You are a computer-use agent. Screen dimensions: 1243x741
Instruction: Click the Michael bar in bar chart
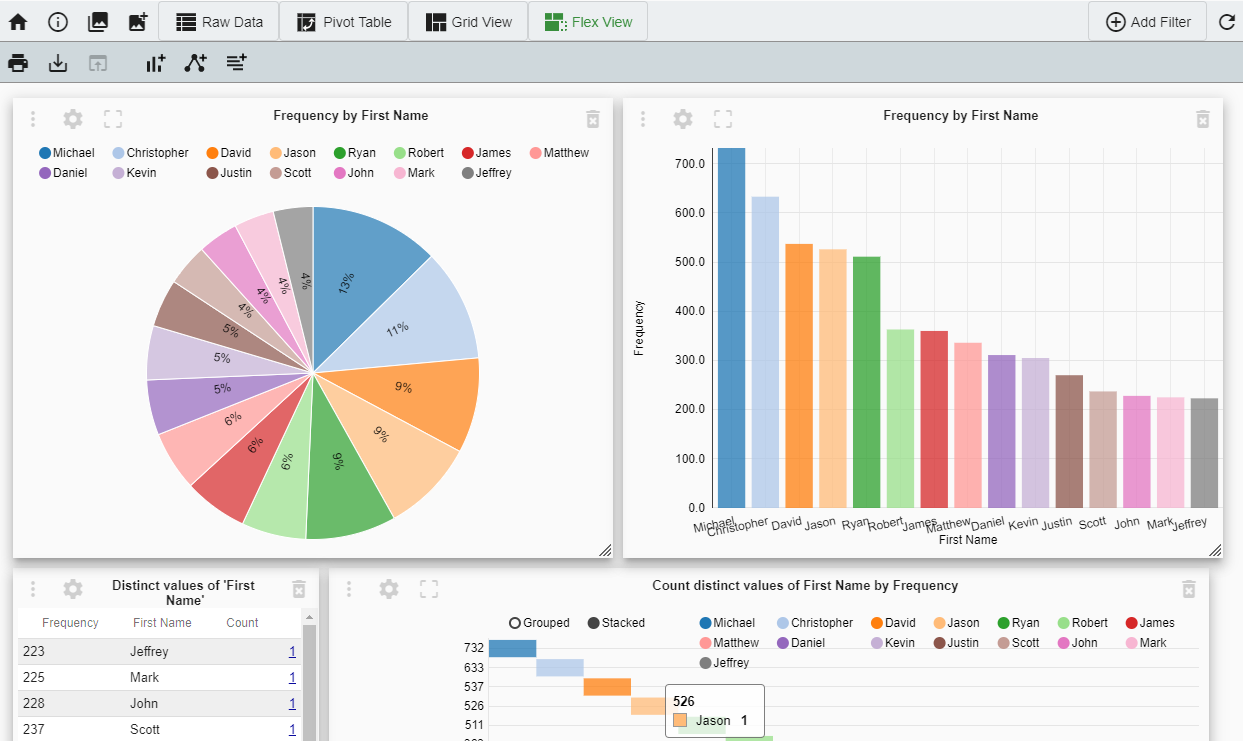[732, 328]
